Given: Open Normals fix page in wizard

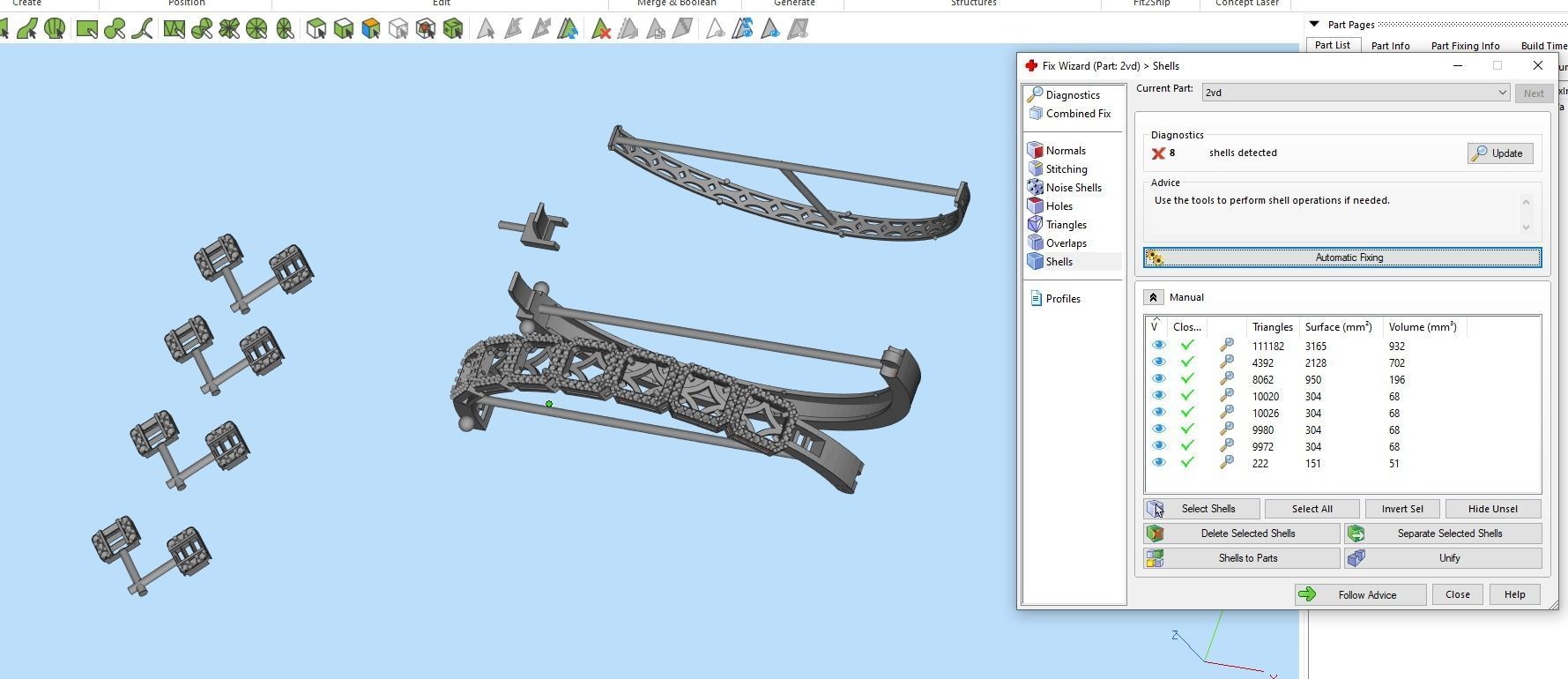Looking at the screenshot, I should coord(1065,151).
